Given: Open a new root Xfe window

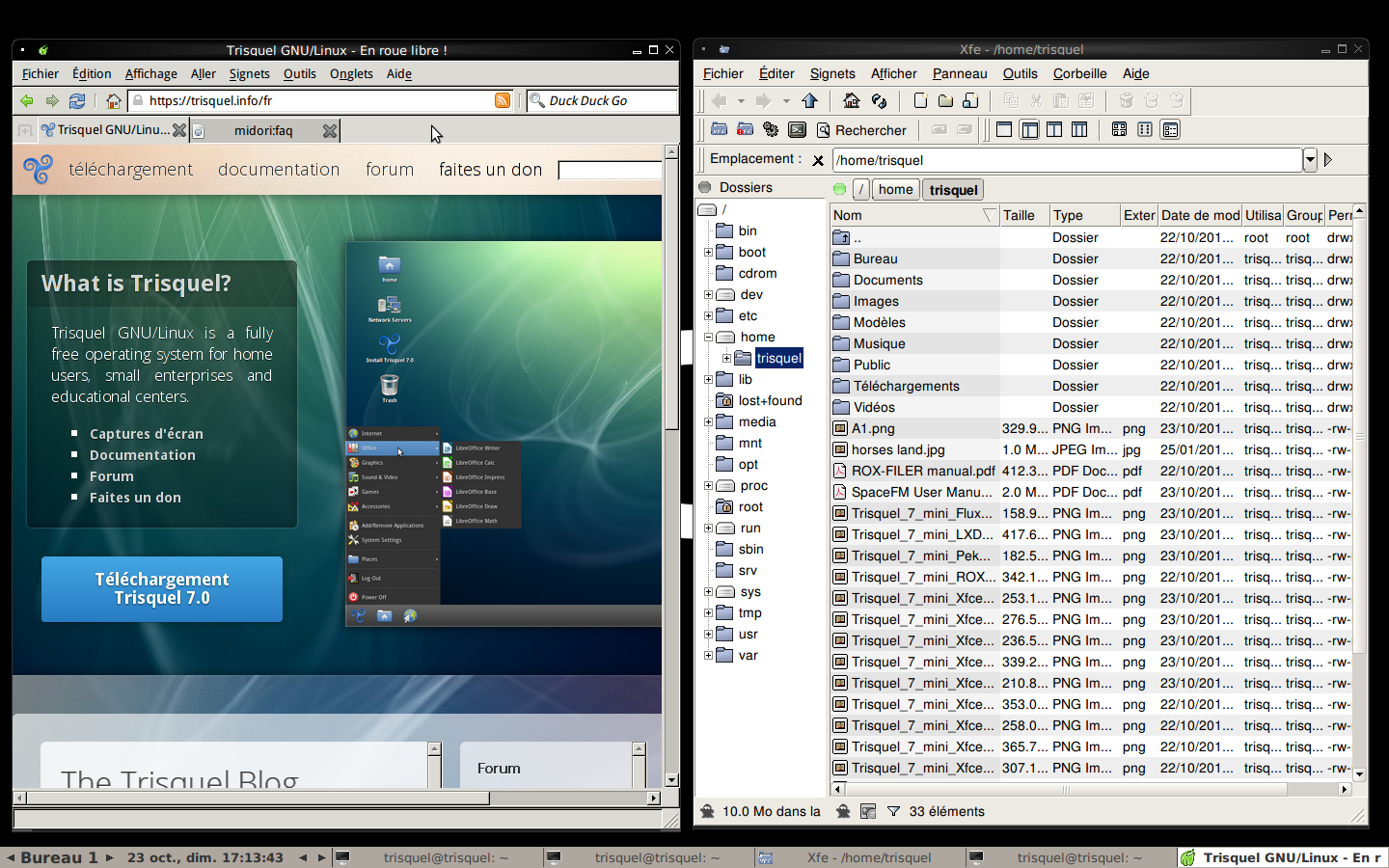Looking at the screenshot, I should click(745, 129).
